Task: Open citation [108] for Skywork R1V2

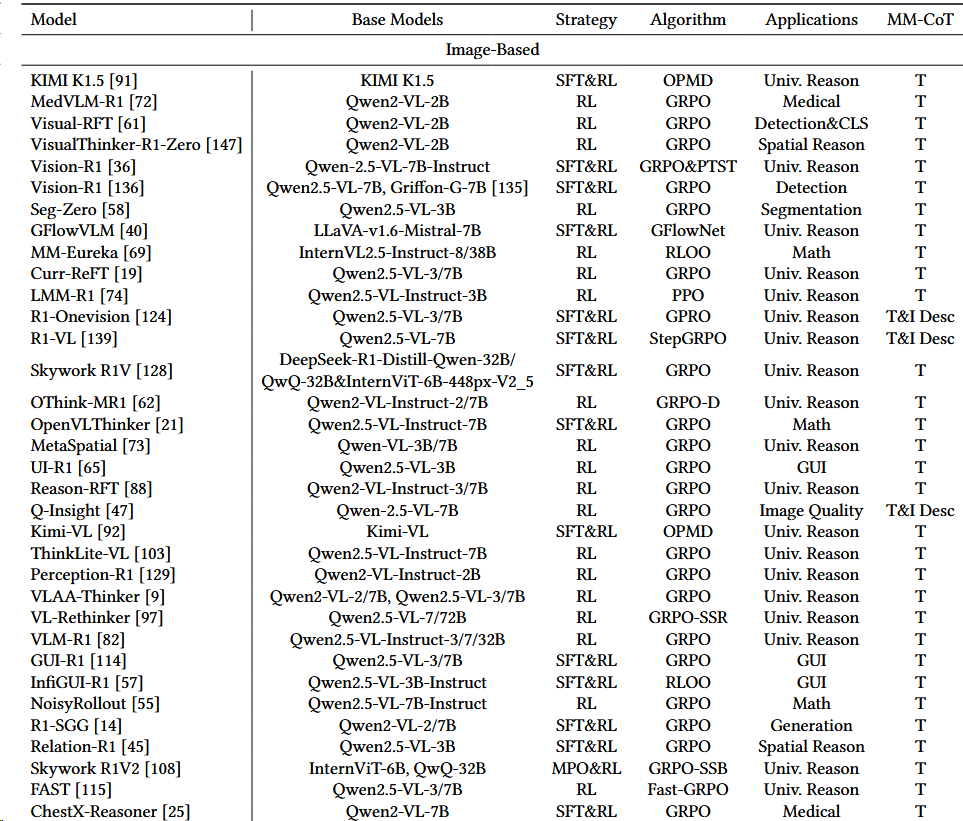Action: [164, 769]
